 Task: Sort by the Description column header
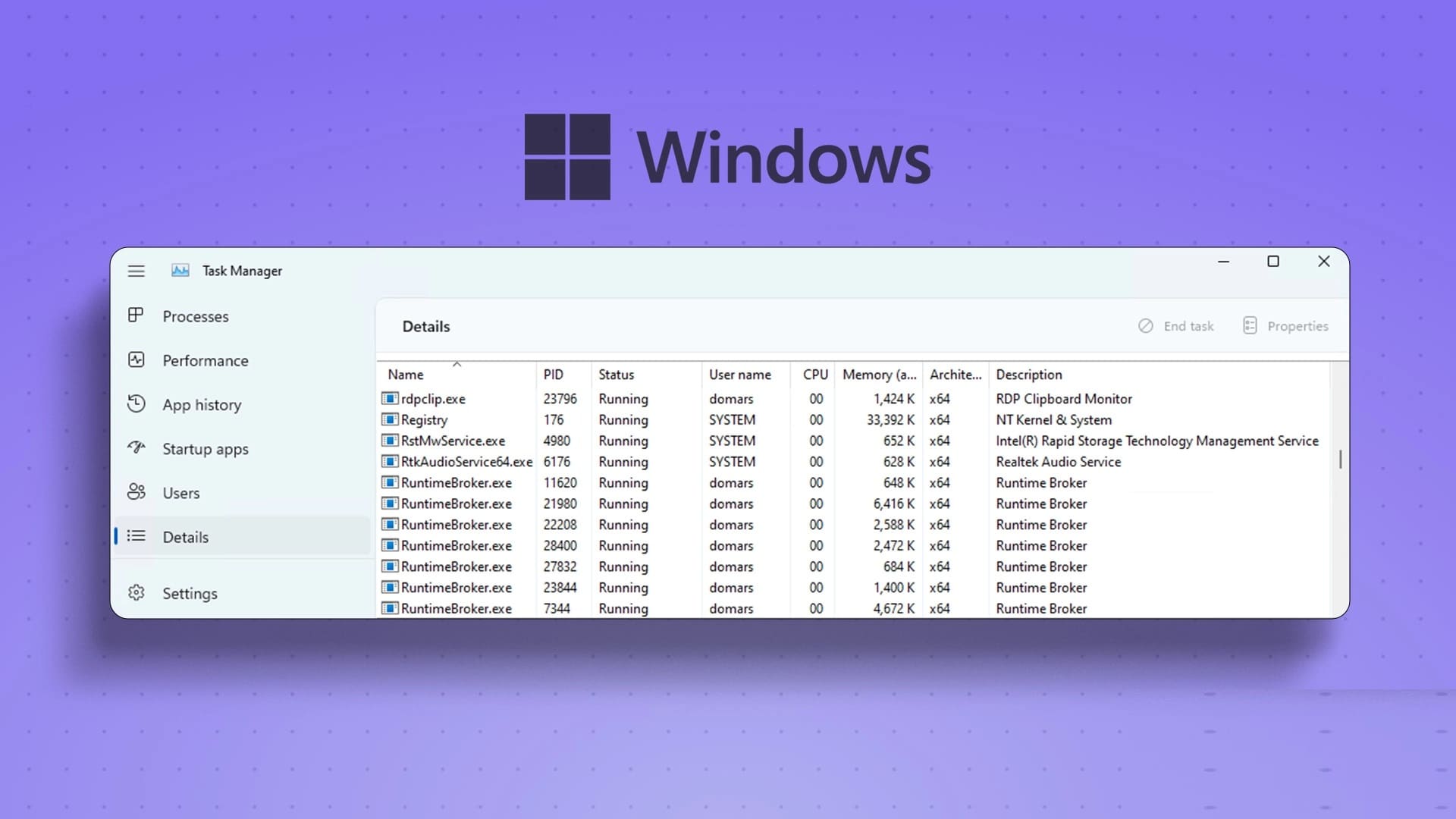[1159, 375]
